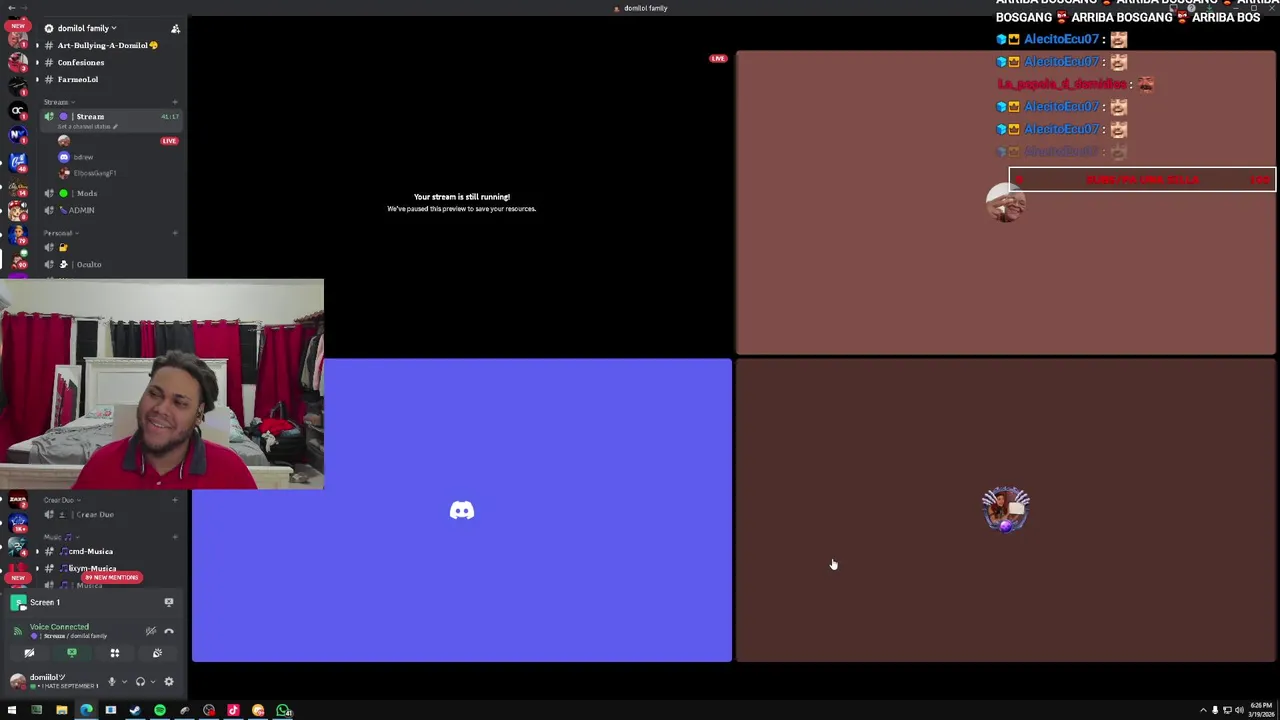The height and width of the screenshot is (720, 1280).
Task: Add a channel to Music category
Action: 175,537
